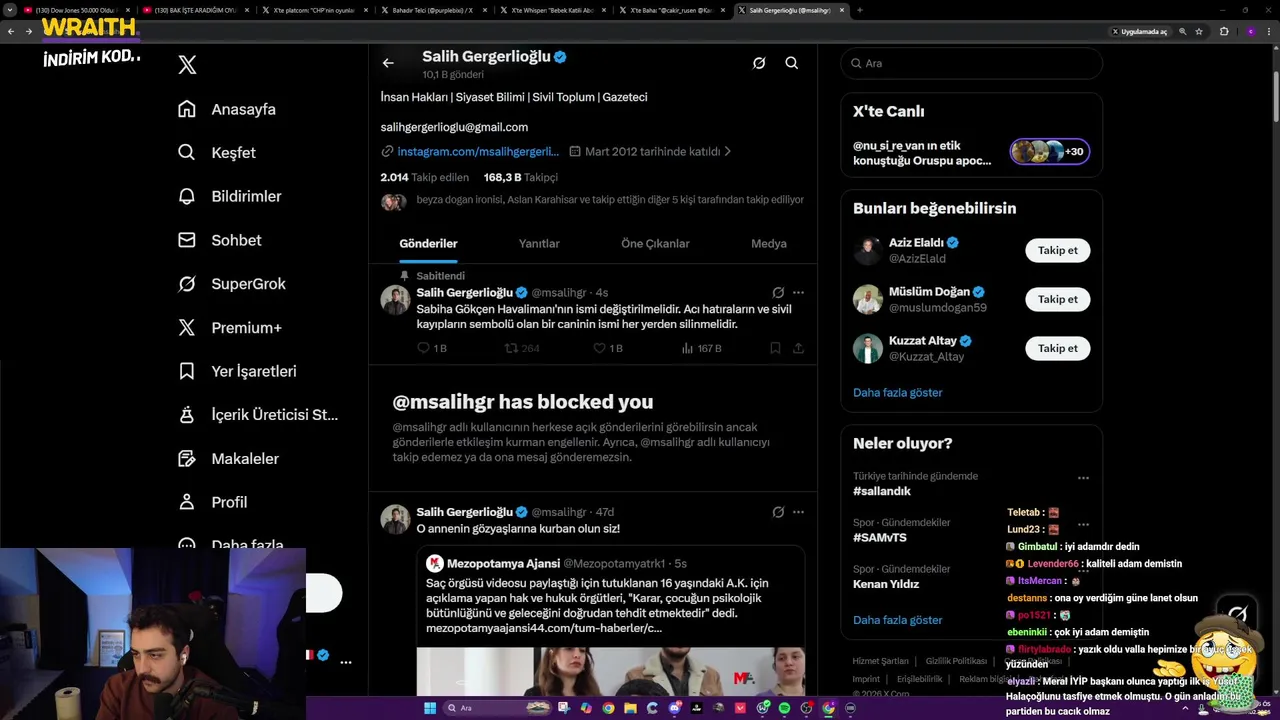The image size is (1280, 720).
Task: Open floating Grok button bottom right
Action: pos(1237,613)
